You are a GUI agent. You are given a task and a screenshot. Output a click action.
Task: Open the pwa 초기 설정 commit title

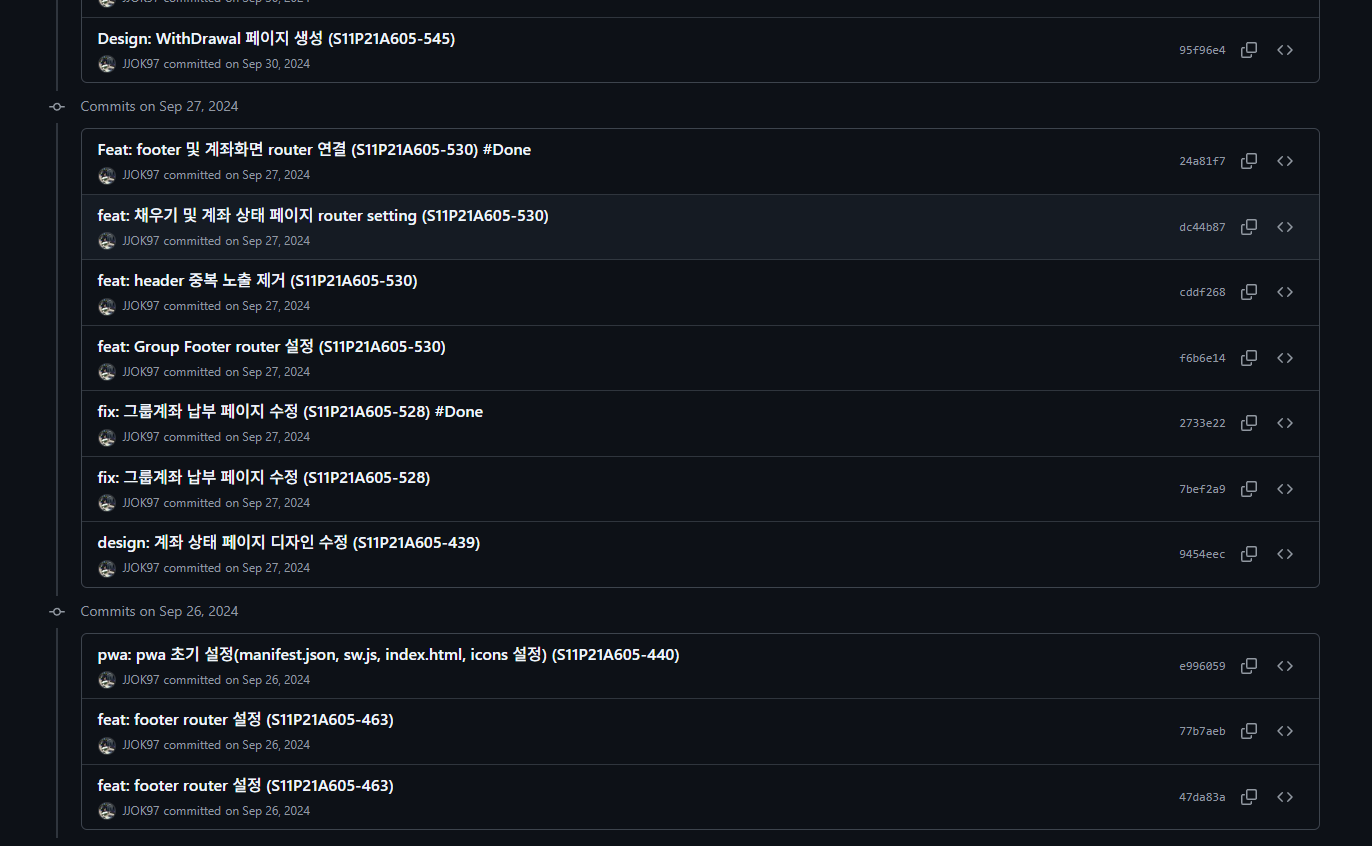(388, 655)
